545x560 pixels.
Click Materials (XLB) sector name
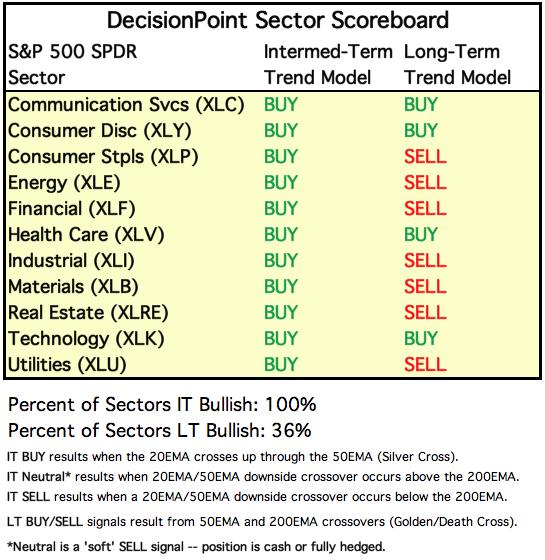point(73,287)
